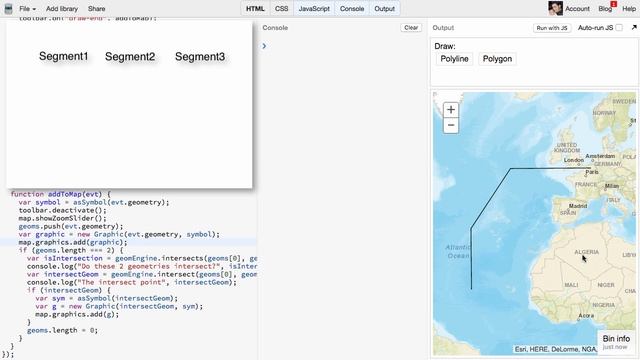Click the Segment2 label
Image resolution: width=640 pixels, height=360 pixels.
(x=130, y=57)
